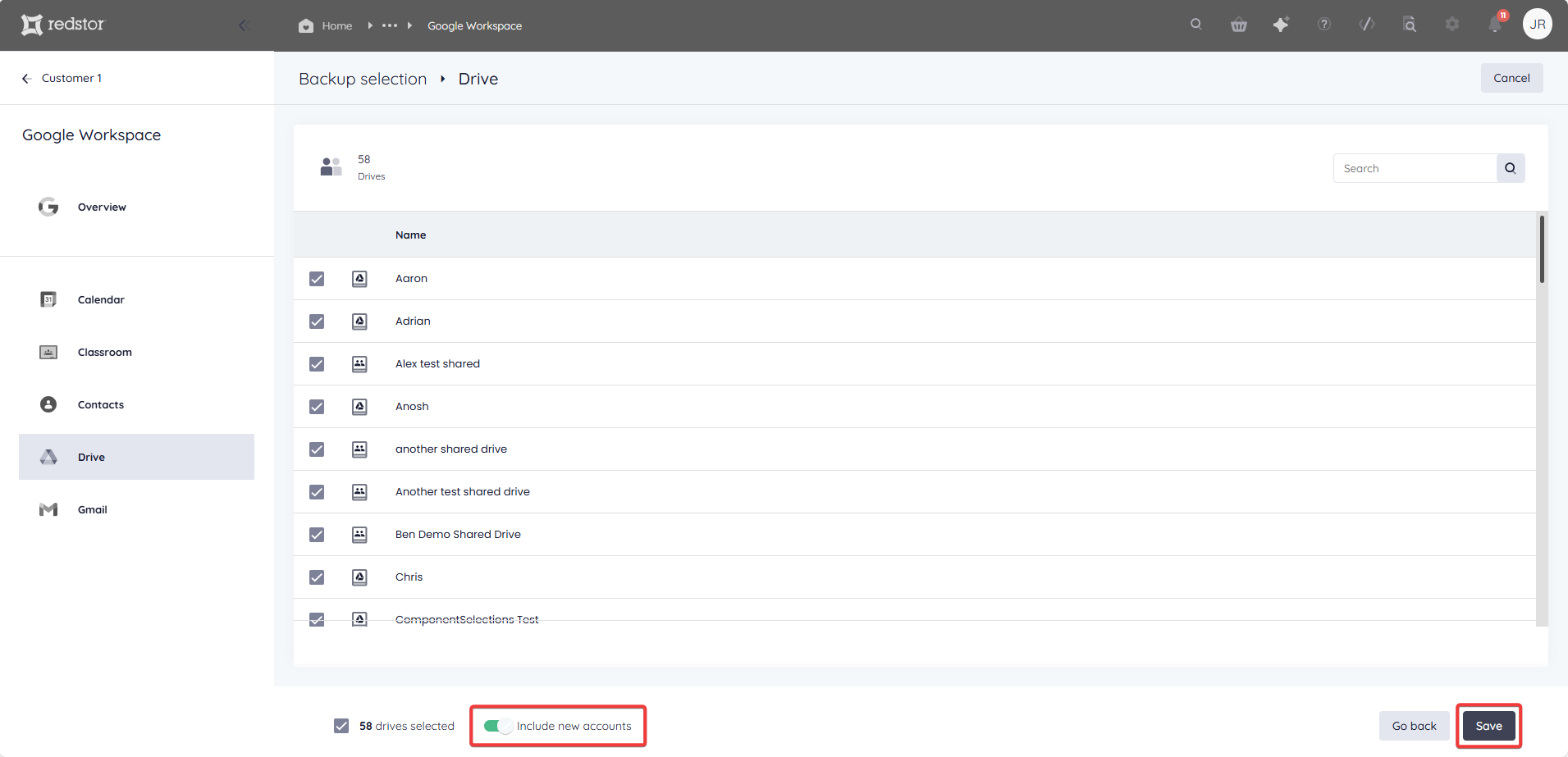1568x757 pixels.
Task: Expand the breadcrumb ellipsis menu
Action: point(390,25)
